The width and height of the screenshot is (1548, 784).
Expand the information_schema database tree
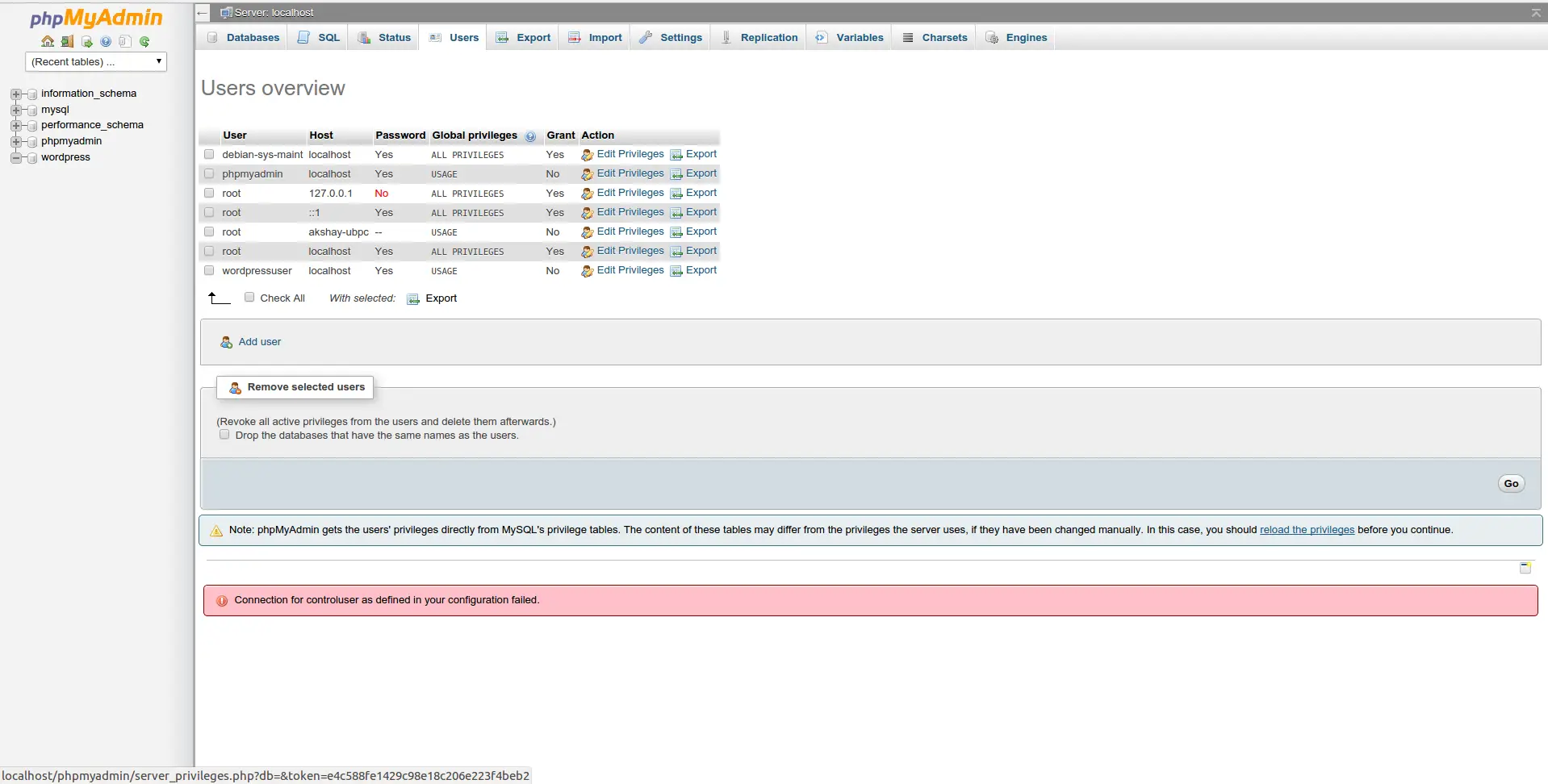(x=15, y=94)
